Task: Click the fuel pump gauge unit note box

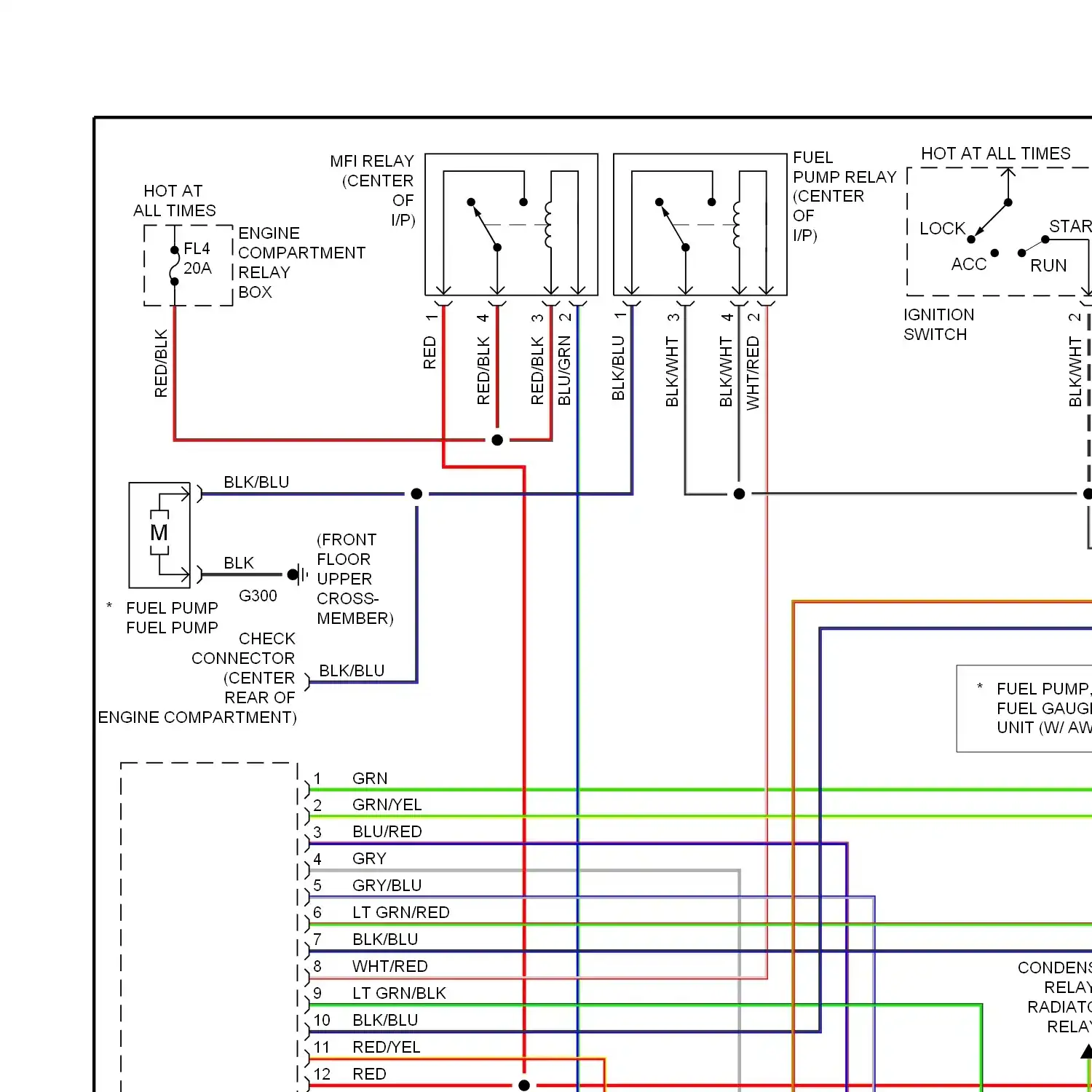Action: [x=1024, y=708]
